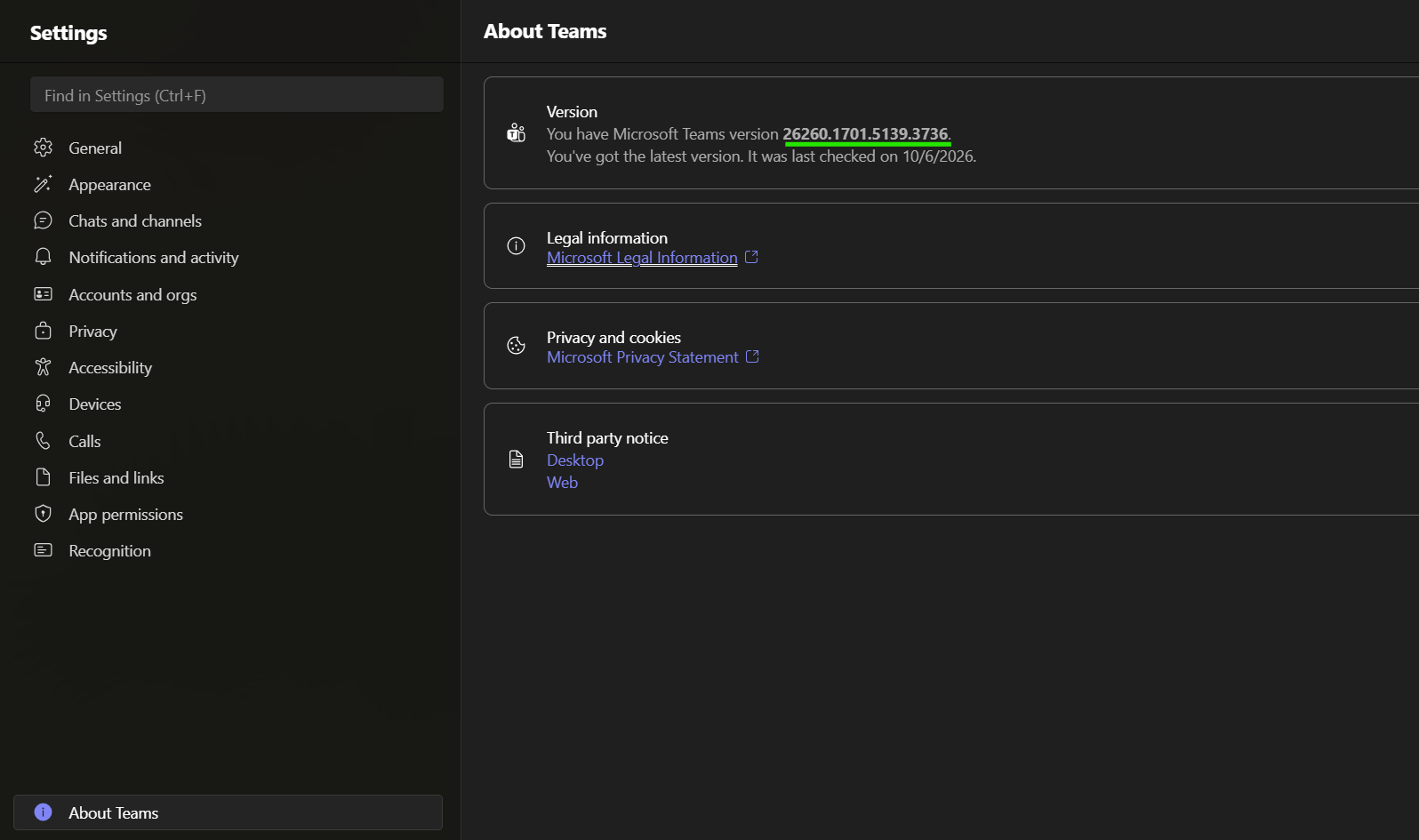Click the info icon beside Legal information
Screen dimensions: 1419x840
pos(516,246)
